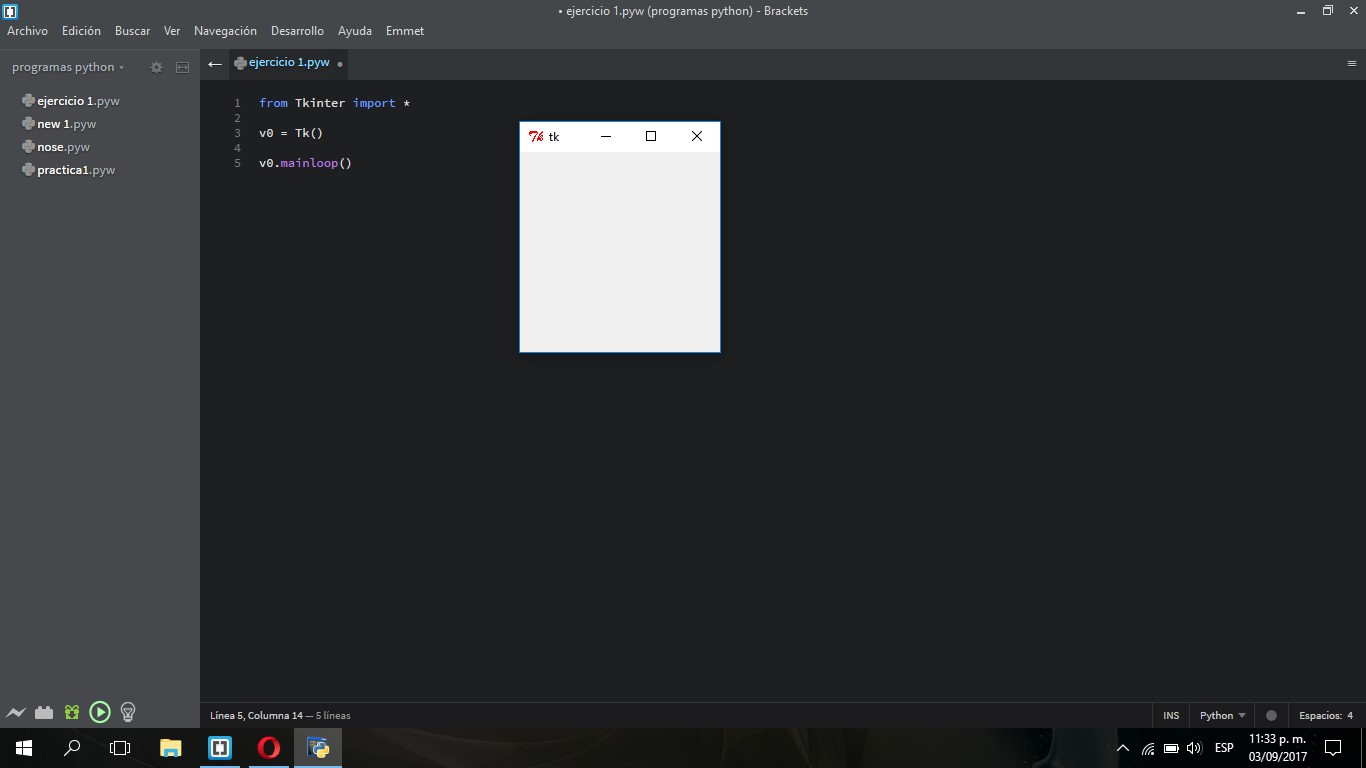Click the Brackets app icon in title bar

[11, 11]
